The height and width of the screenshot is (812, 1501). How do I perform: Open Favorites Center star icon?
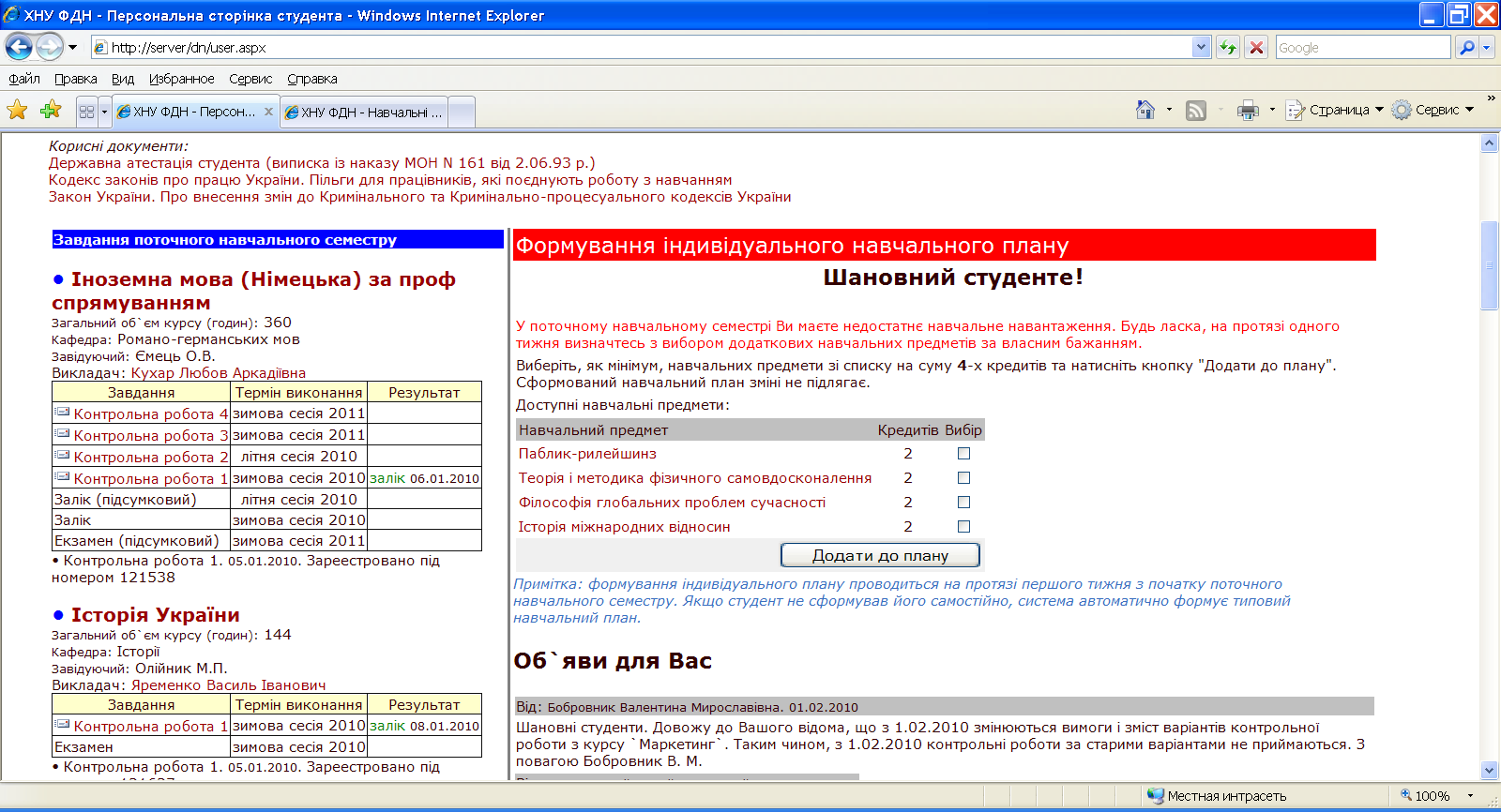[x=17, y=111]
